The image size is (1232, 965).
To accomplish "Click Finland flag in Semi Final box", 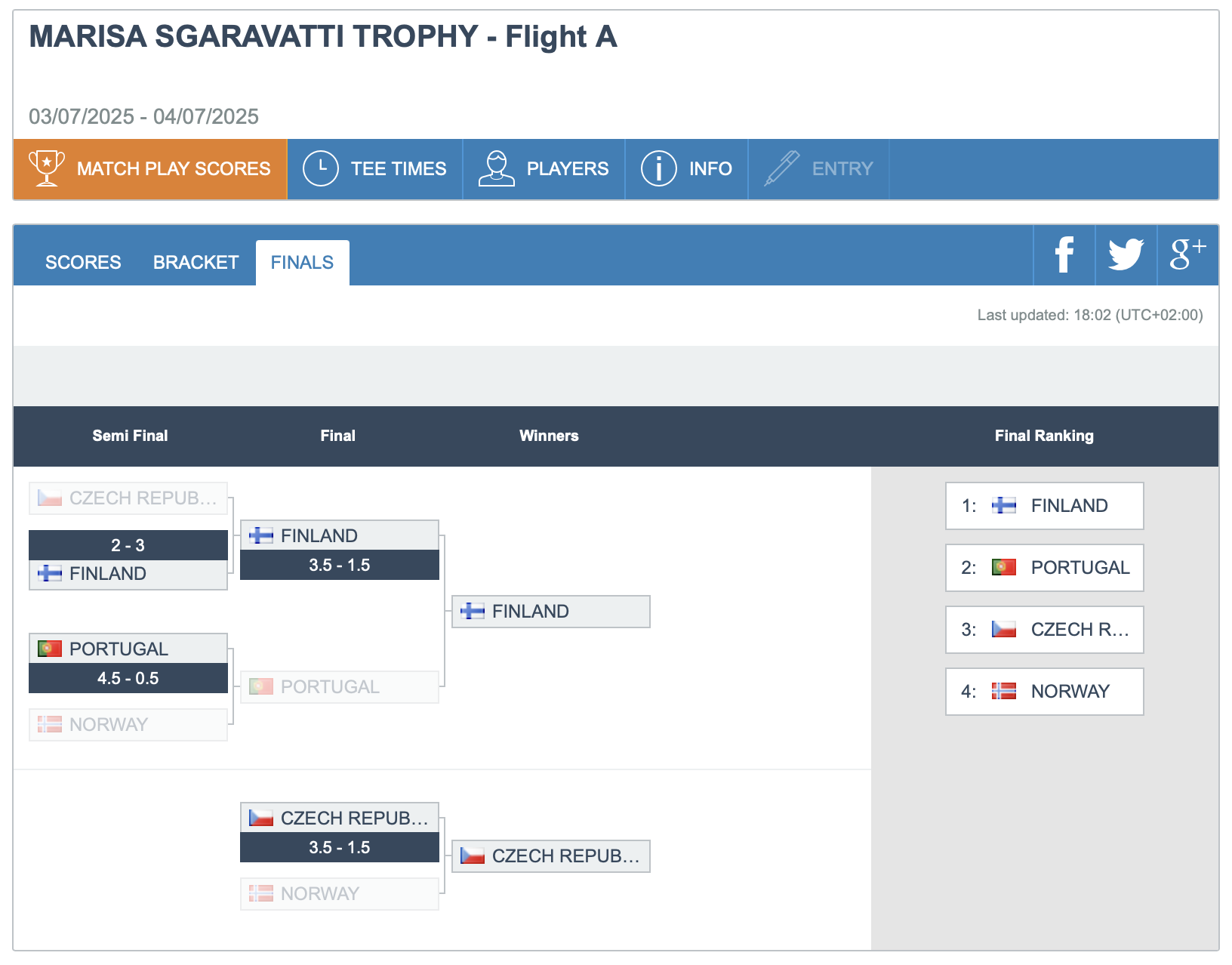I will (x=50, y=574).
